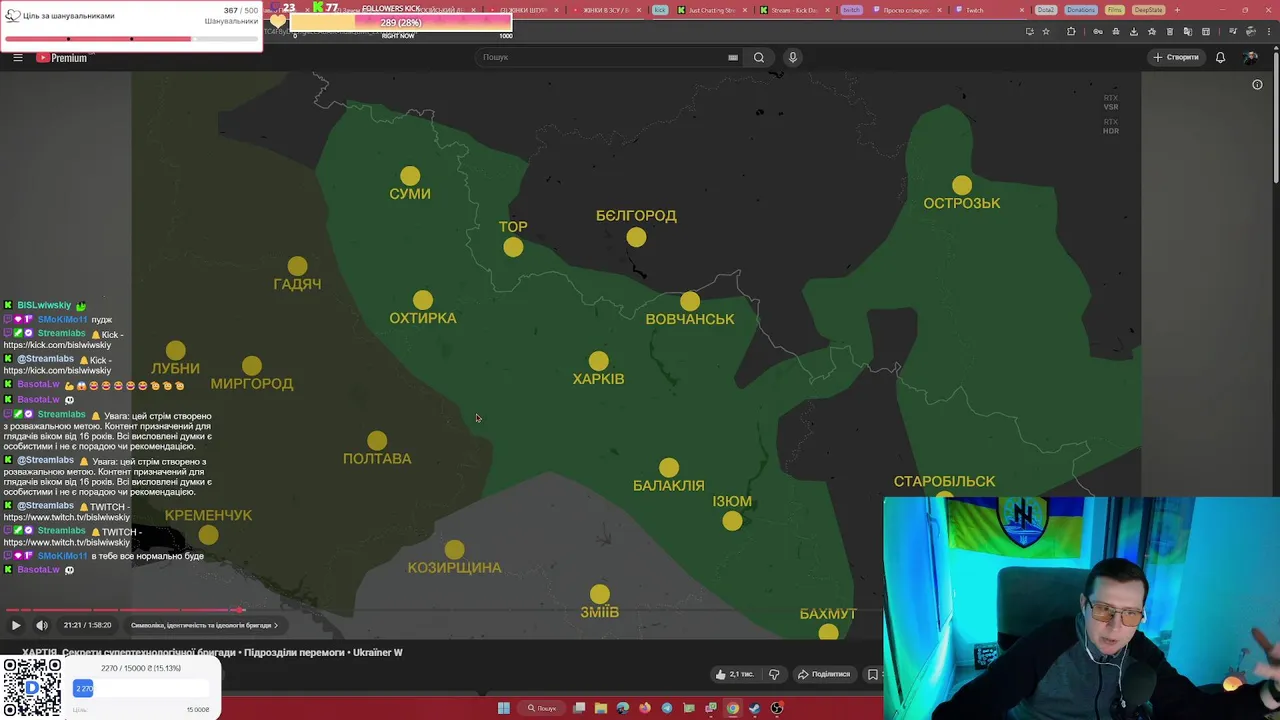Viewport: 1280px width, 720px height.
Task: Open the browser extensions puzzle icon
Action: pyautogui.click(x=1071, y=32)
